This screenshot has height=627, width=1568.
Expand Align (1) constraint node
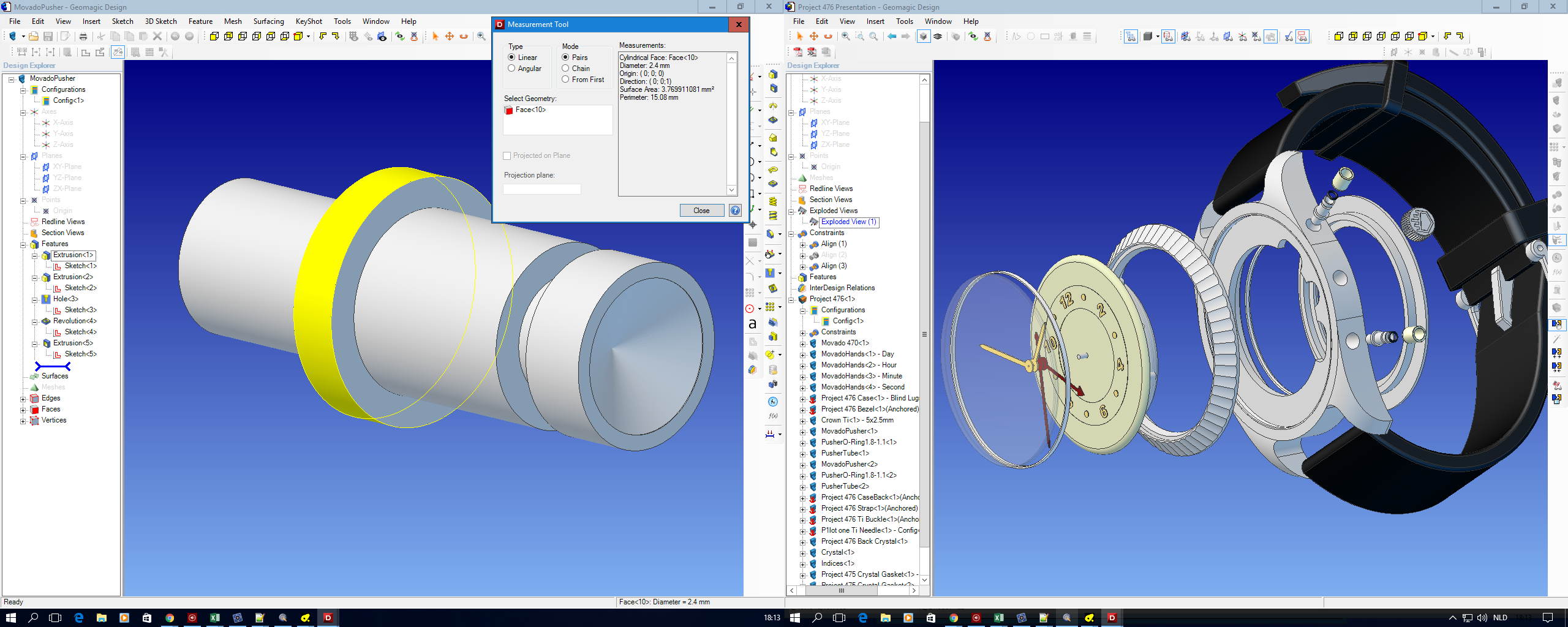[803, 244]
